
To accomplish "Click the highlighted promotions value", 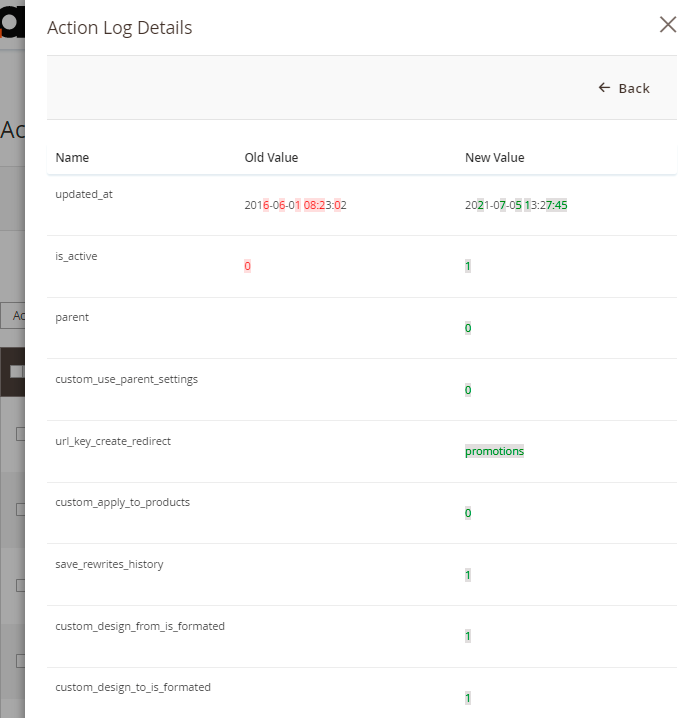I will 494,451.
